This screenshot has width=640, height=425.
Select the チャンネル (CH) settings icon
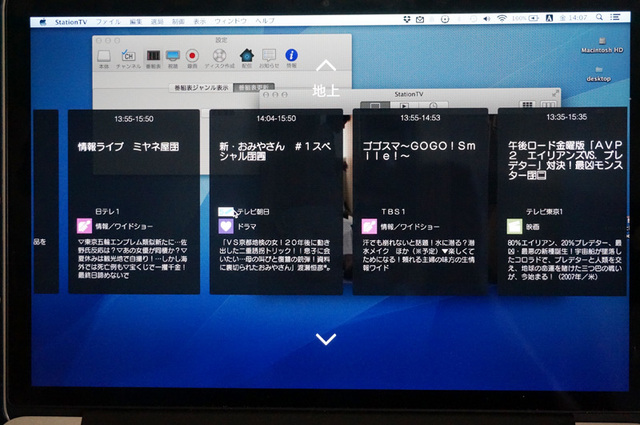(128, 57)
